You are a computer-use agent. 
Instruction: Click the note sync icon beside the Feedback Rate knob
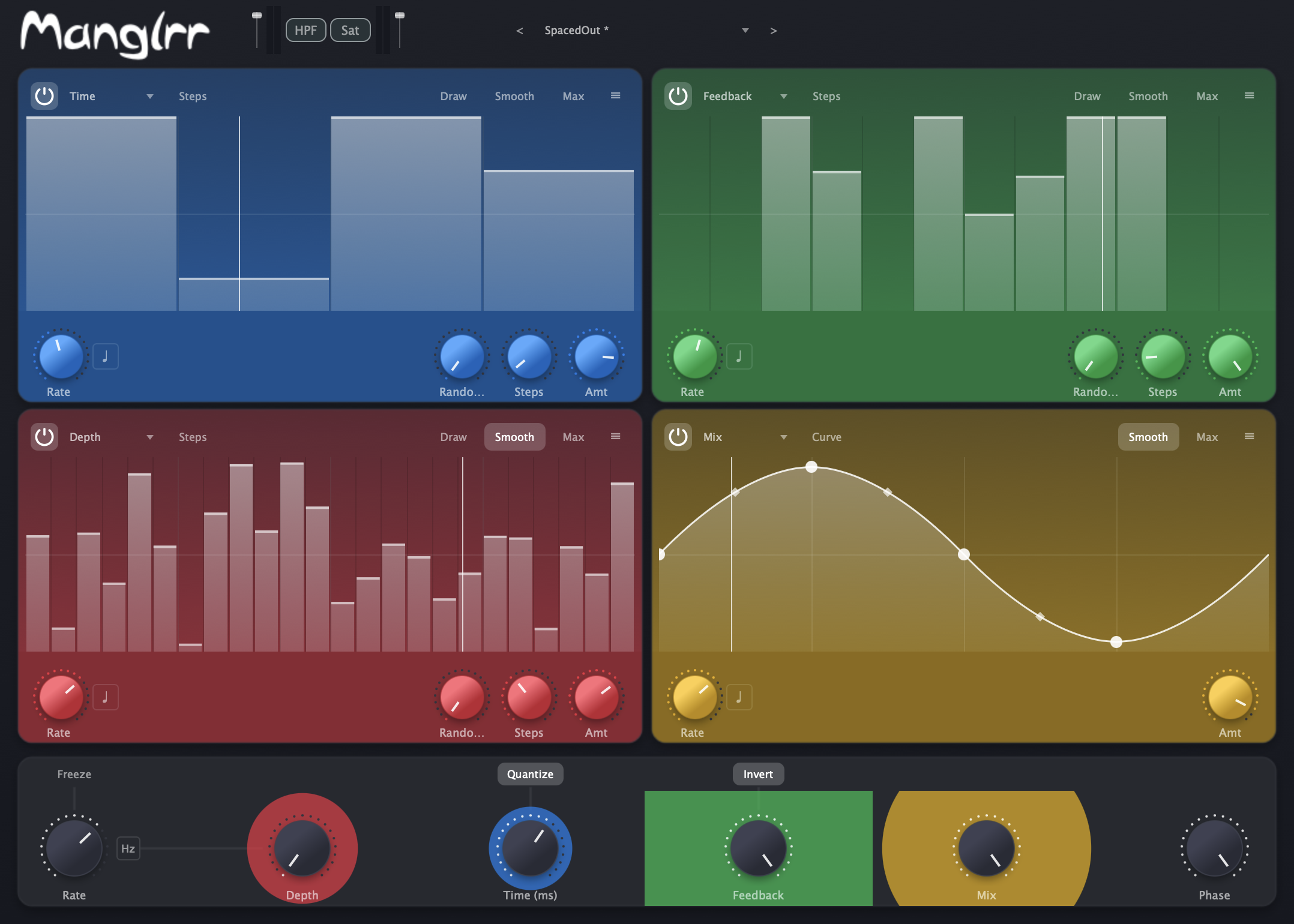coord(739,356)
